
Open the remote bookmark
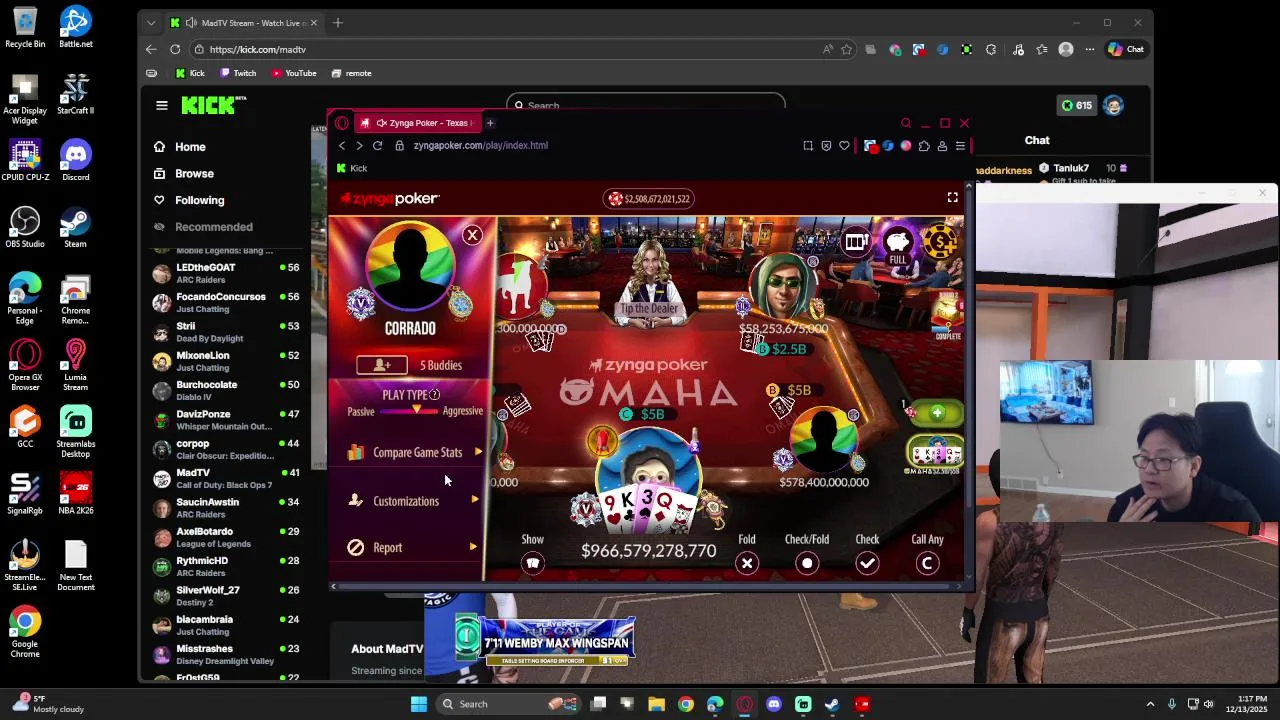point(351,73)
